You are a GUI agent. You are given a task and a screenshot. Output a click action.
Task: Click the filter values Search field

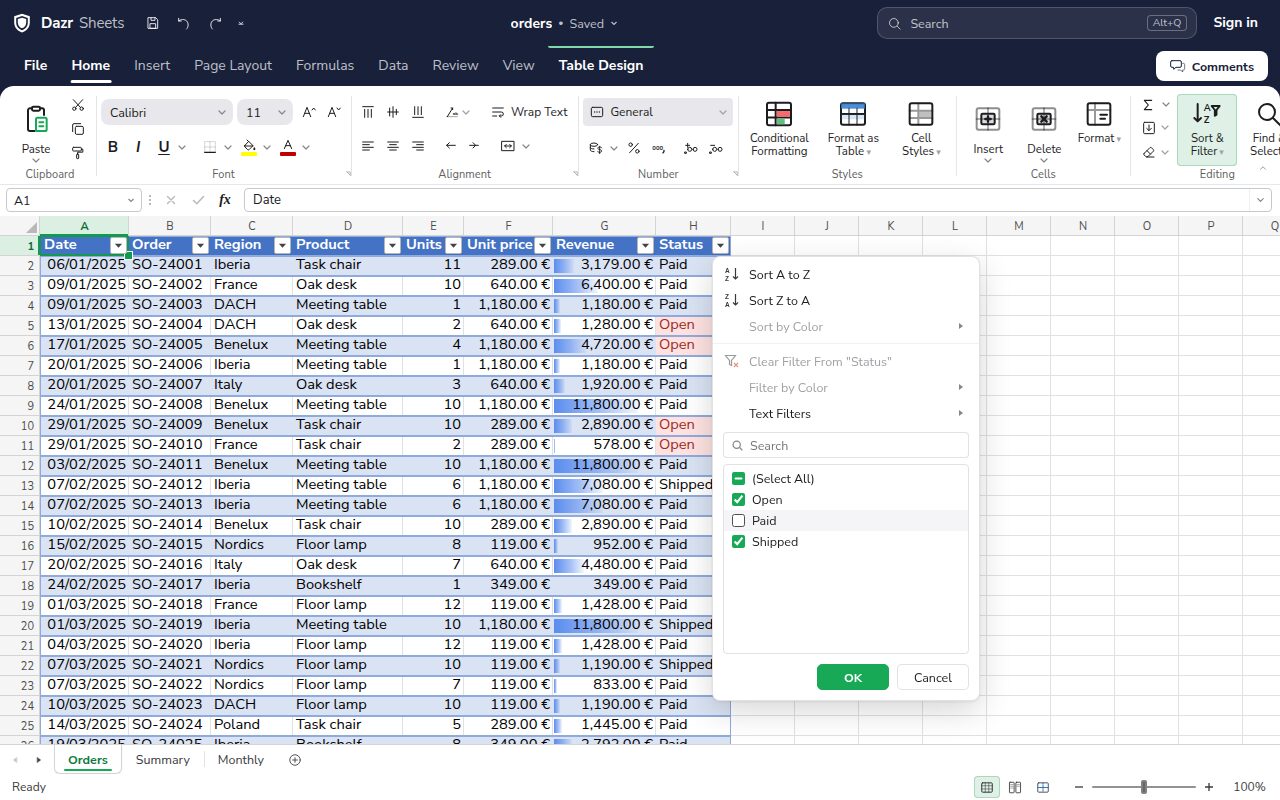846,445
